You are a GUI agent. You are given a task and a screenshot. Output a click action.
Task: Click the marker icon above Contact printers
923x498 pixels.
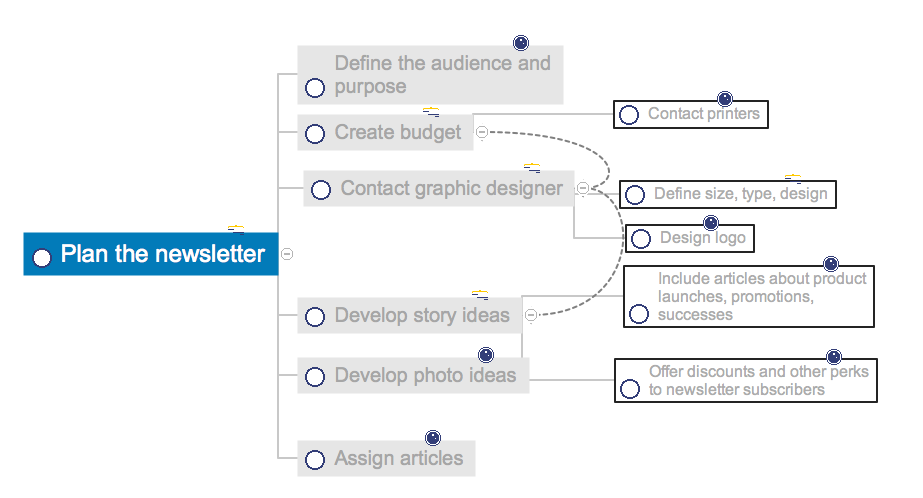(725, 99)
